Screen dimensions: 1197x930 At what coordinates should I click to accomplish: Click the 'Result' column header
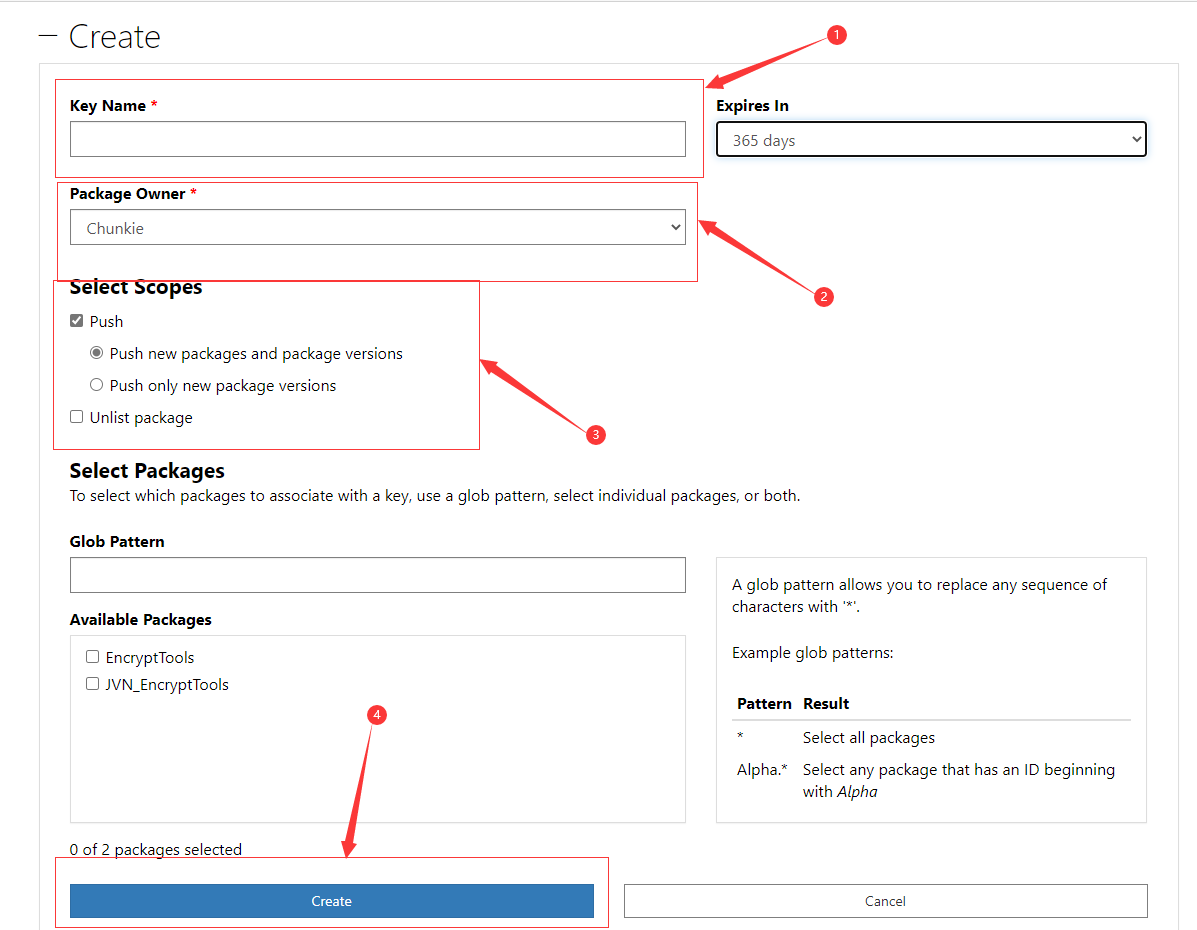coord(826,704)
